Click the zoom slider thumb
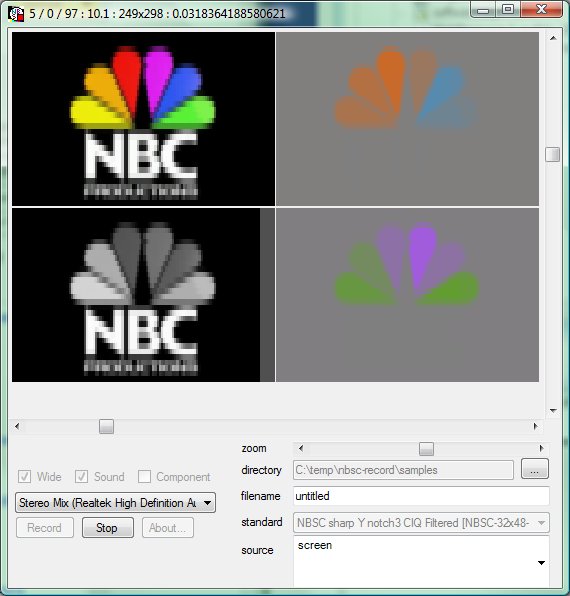 coord(426,449)
